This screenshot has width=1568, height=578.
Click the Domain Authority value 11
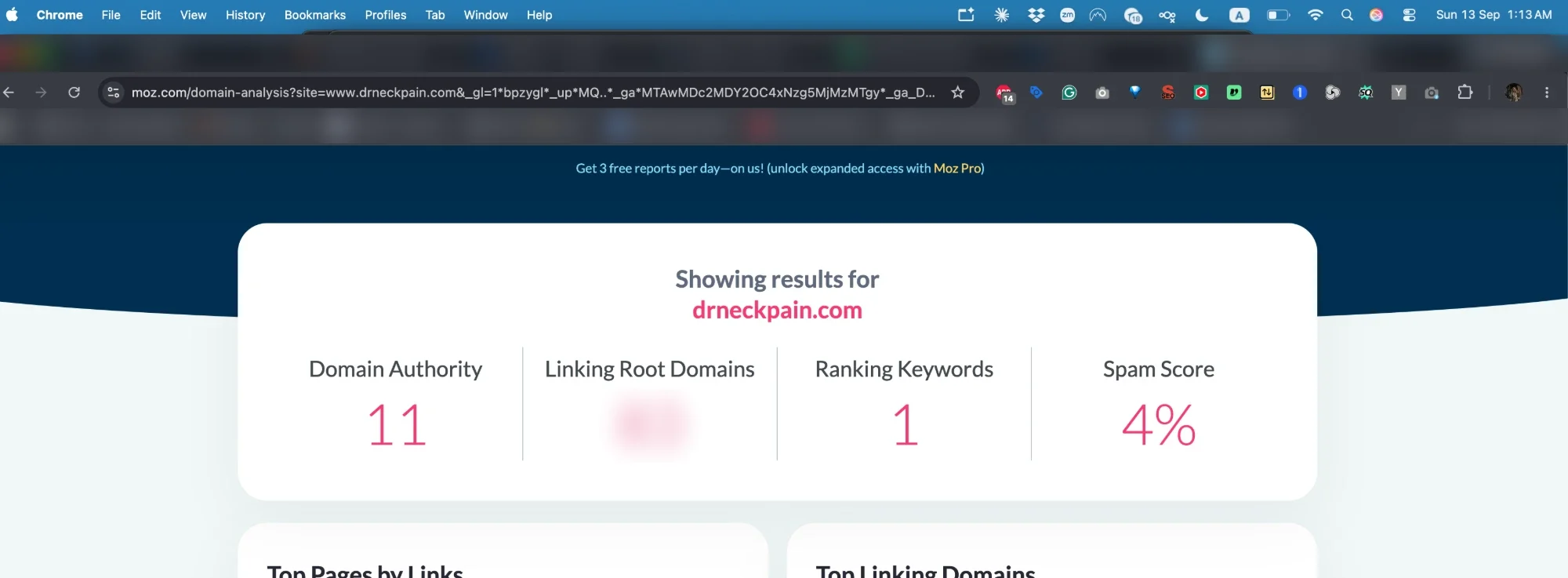click(397, 425)
